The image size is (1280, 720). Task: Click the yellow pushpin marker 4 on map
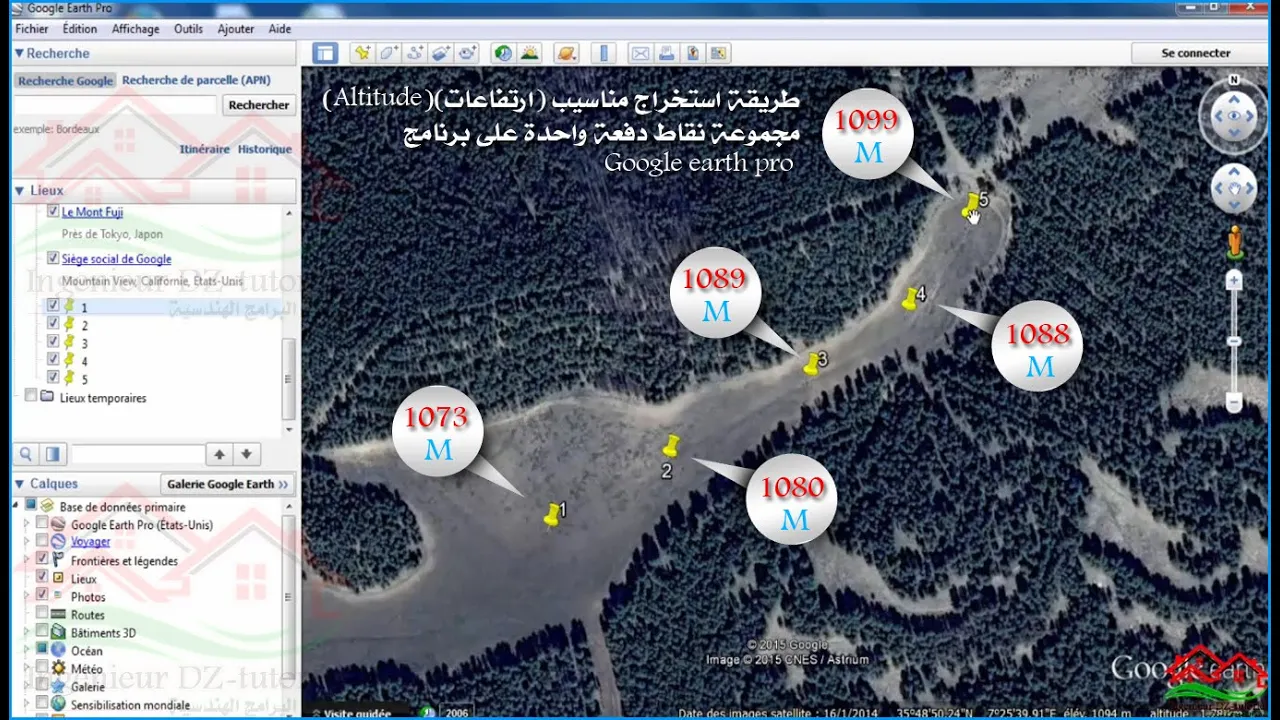point(910,298)
